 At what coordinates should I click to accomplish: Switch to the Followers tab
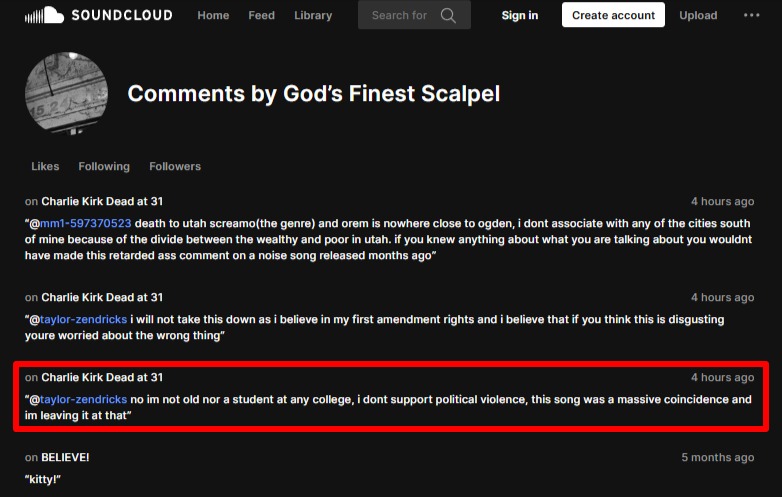point(175,166)
